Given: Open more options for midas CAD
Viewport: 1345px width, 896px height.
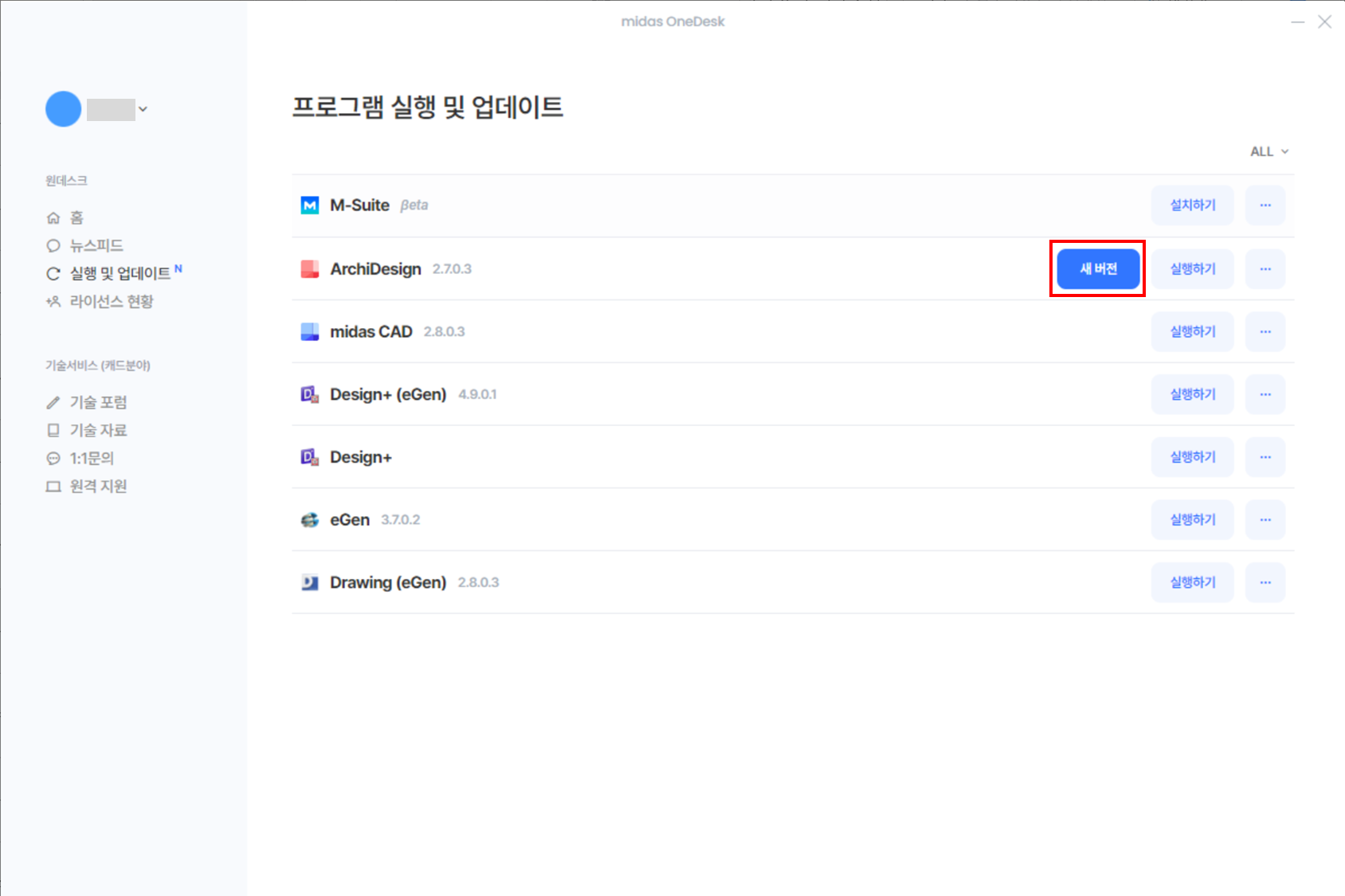Looking at the screenshot, I should pyautogui.click(x=1265, y=331).
